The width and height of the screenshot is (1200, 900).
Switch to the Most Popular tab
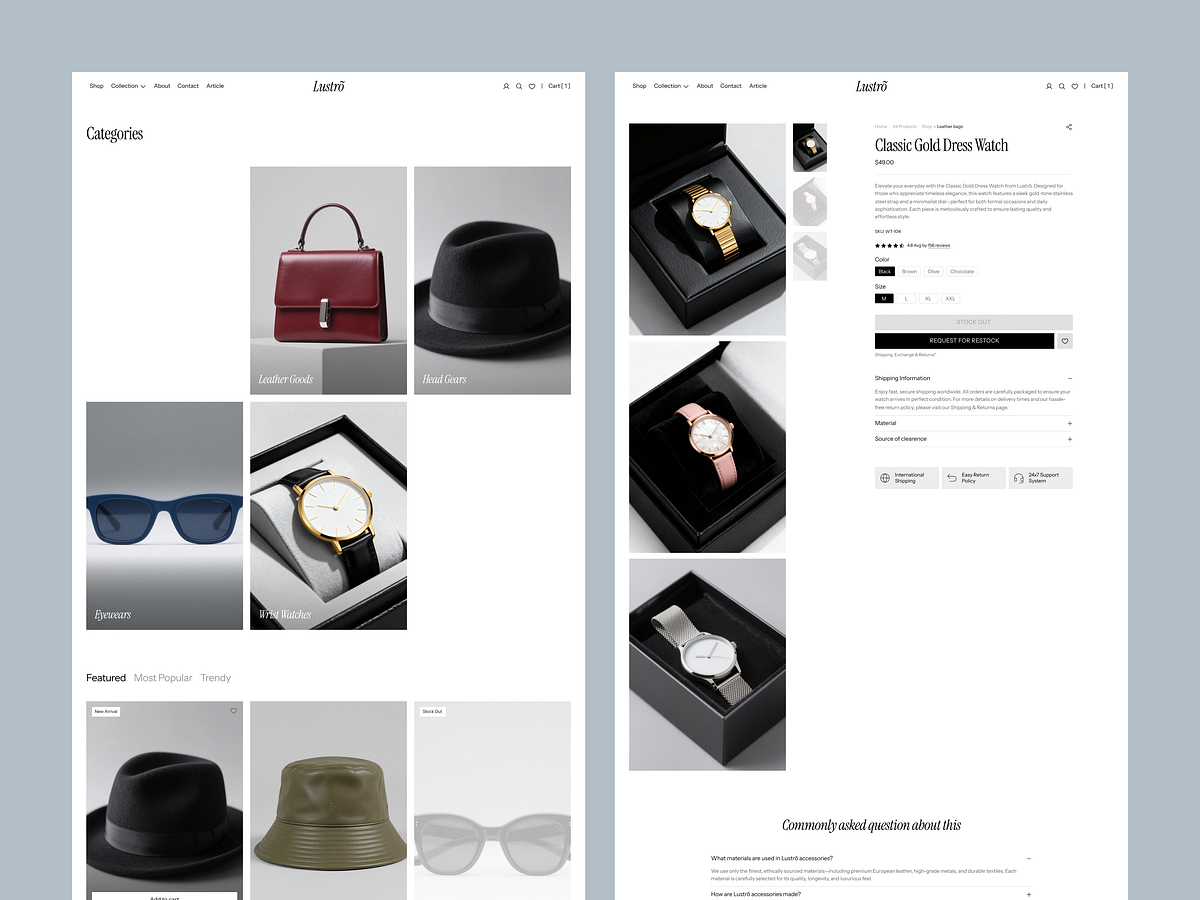pyautogui.click(x=163, y=678)
